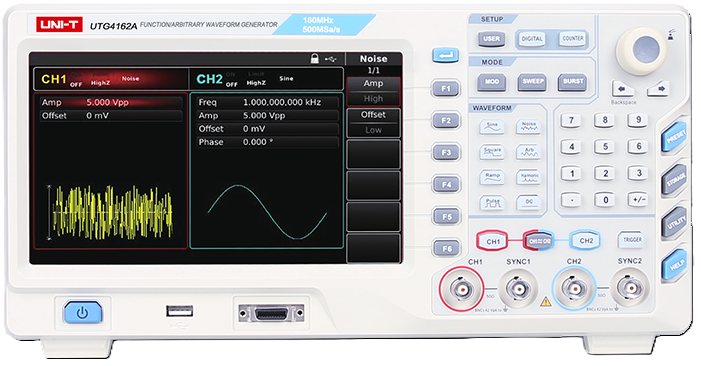Select the Offset Low softkey menu

tap(373, 122)
